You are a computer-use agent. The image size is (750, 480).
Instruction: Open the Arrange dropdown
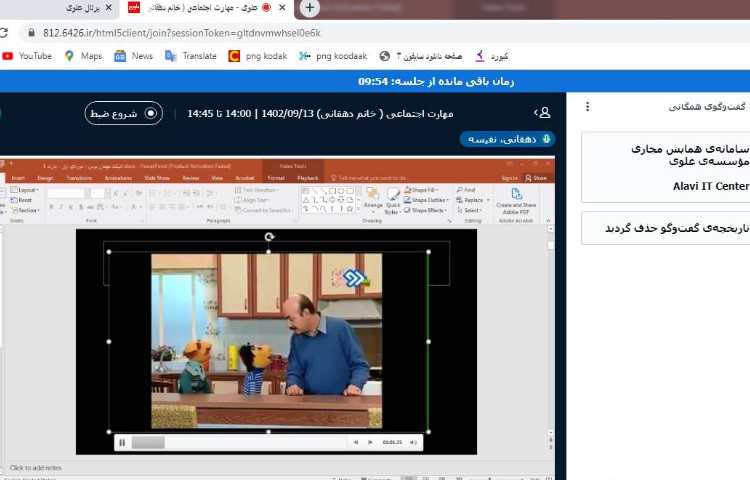[x=373, y=199]
